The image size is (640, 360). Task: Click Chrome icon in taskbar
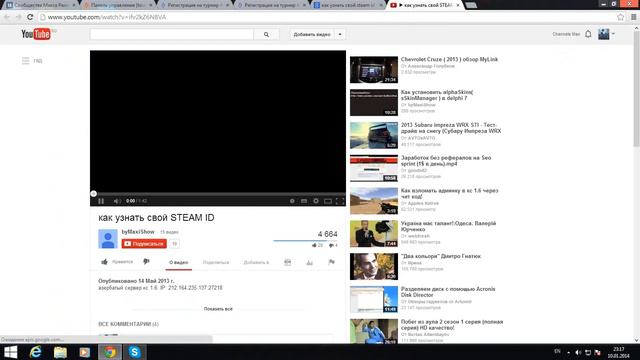tap(110, 352)
